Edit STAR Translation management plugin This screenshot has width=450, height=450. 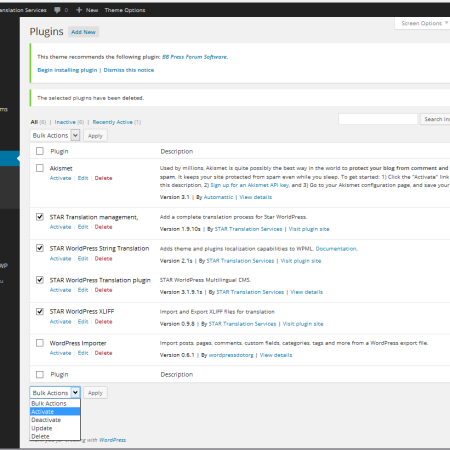(x=83, y=227)
